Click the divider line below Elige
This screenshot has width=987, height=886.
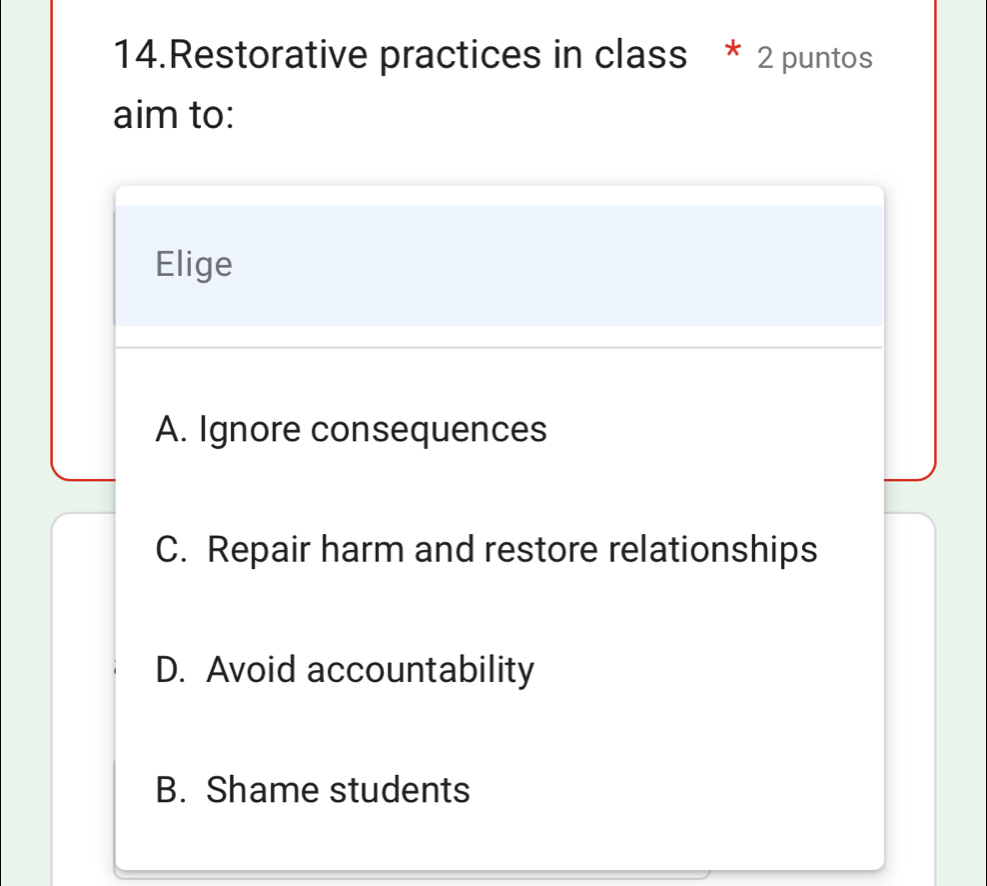(500, 348)
